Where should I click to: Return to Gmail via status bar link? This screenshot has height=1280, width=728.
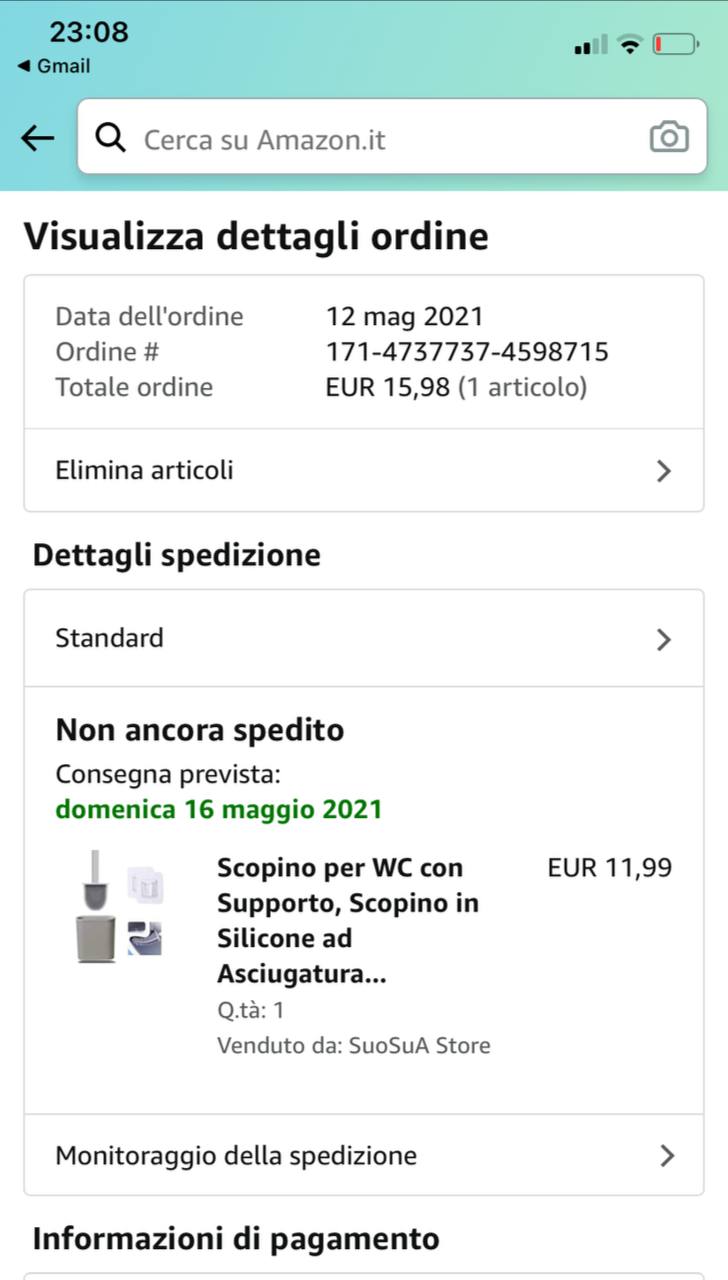coord(54,66)
